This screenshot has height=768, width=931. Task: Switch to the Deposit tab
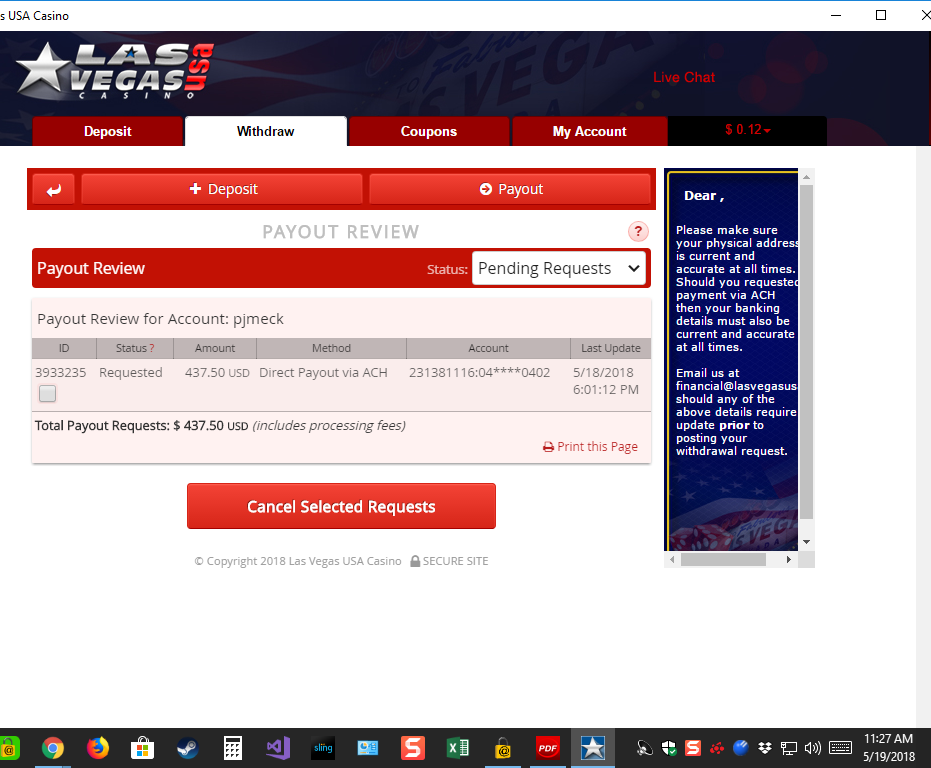107,131
